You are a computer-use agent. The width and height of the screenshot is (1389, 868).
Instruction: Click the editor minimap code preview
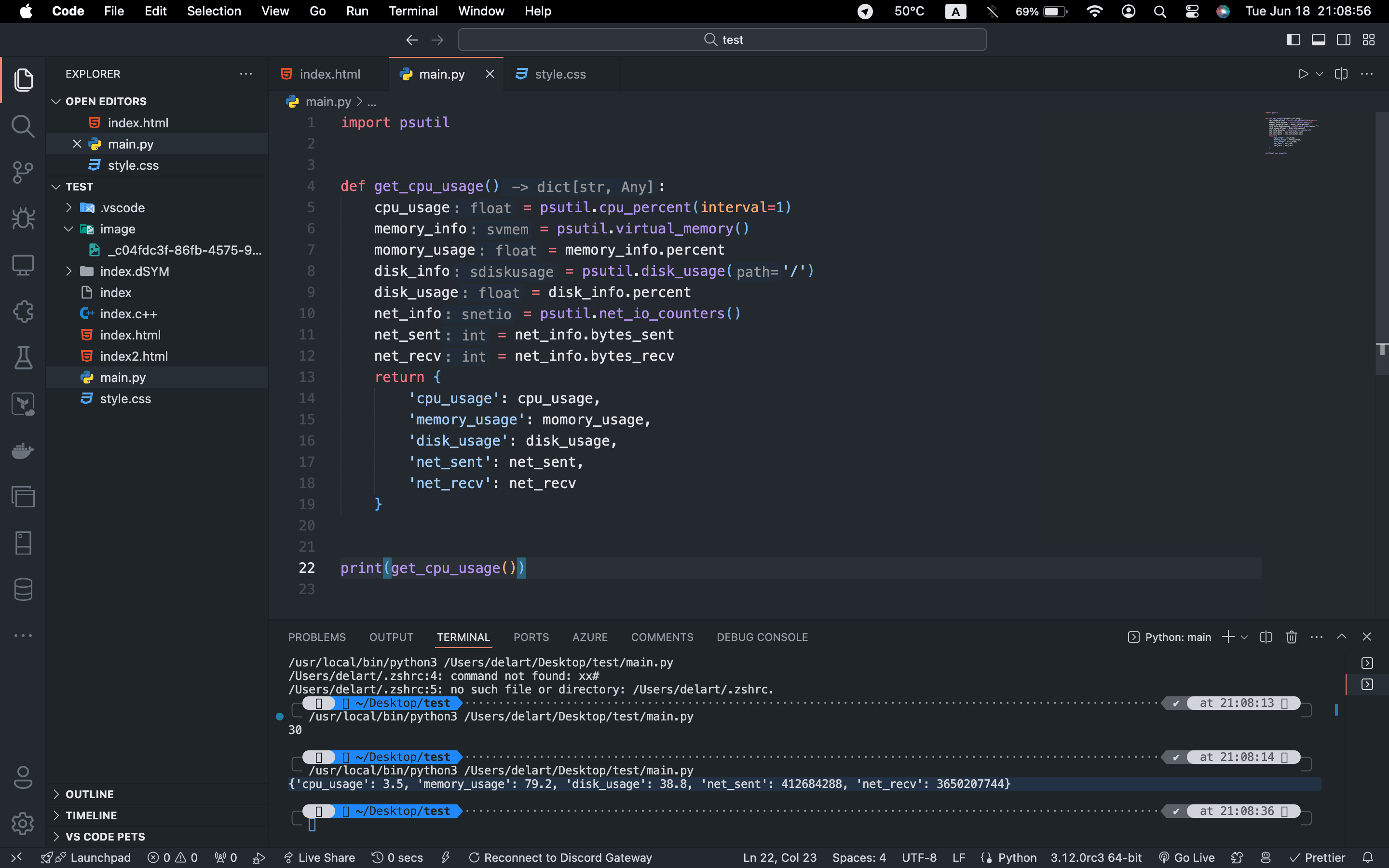pyautogui.click(x=1292, y=133)
